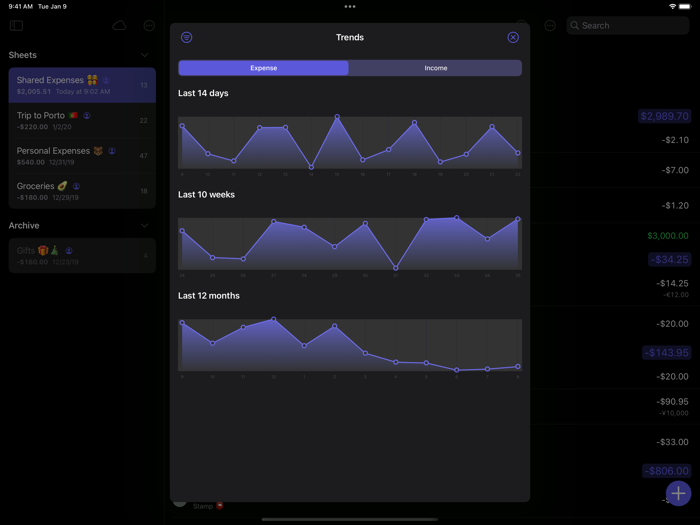Click the shared icon beside Personal Expenses
Viewport: 700px width, 525px height.
click(112, 151)
